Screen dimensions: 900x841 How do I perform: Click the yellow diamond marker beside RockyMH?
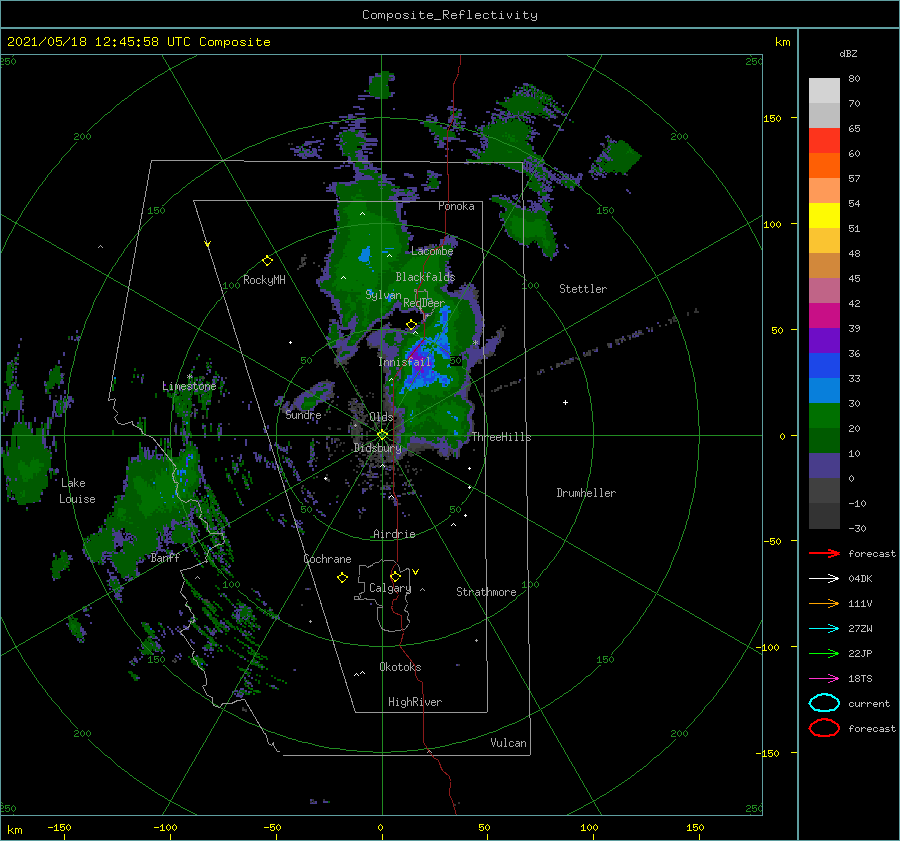[x=267, y=261]
